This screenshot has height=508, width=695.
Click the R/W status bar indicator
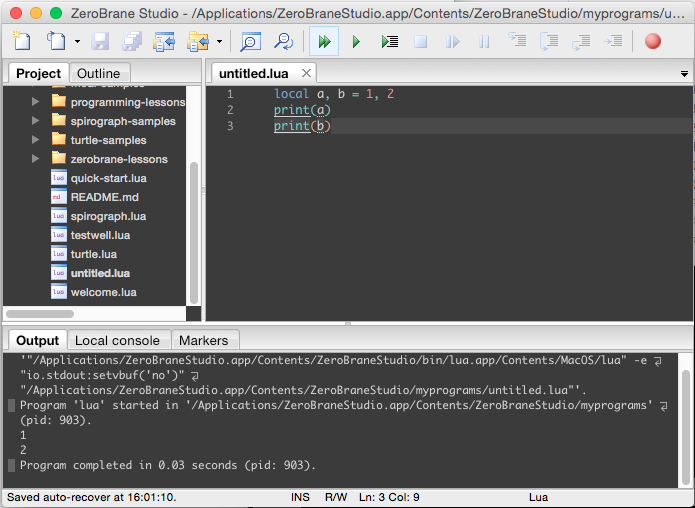pyautogui.click(x=336, y=497)
